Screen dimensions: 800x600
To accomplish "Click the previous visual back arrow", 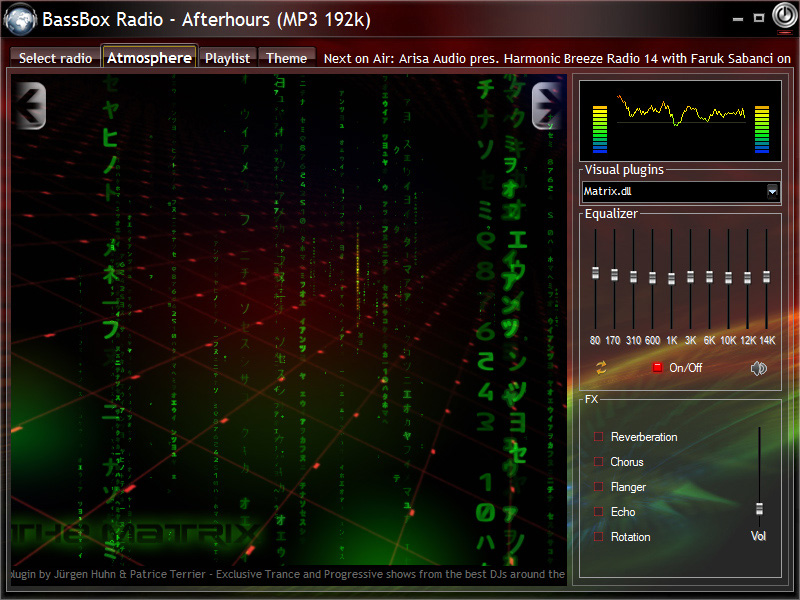I will (30, 106).
